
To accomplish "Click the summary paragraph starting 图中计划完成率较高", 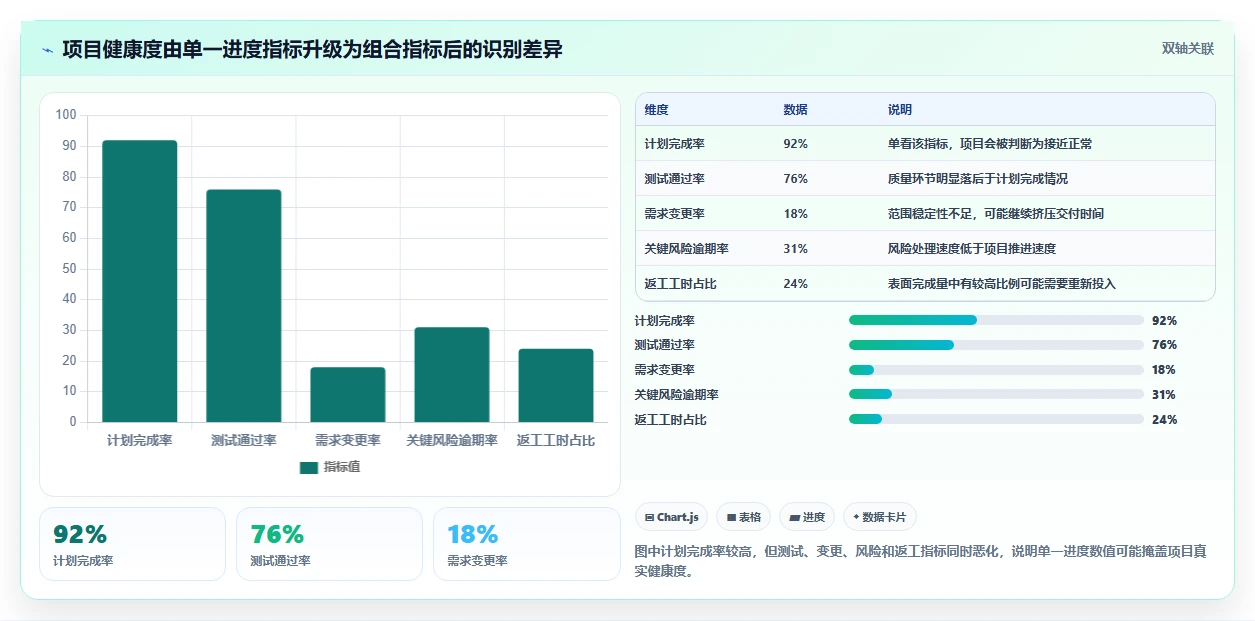I will pyautogui.click(x=920, y=562).
